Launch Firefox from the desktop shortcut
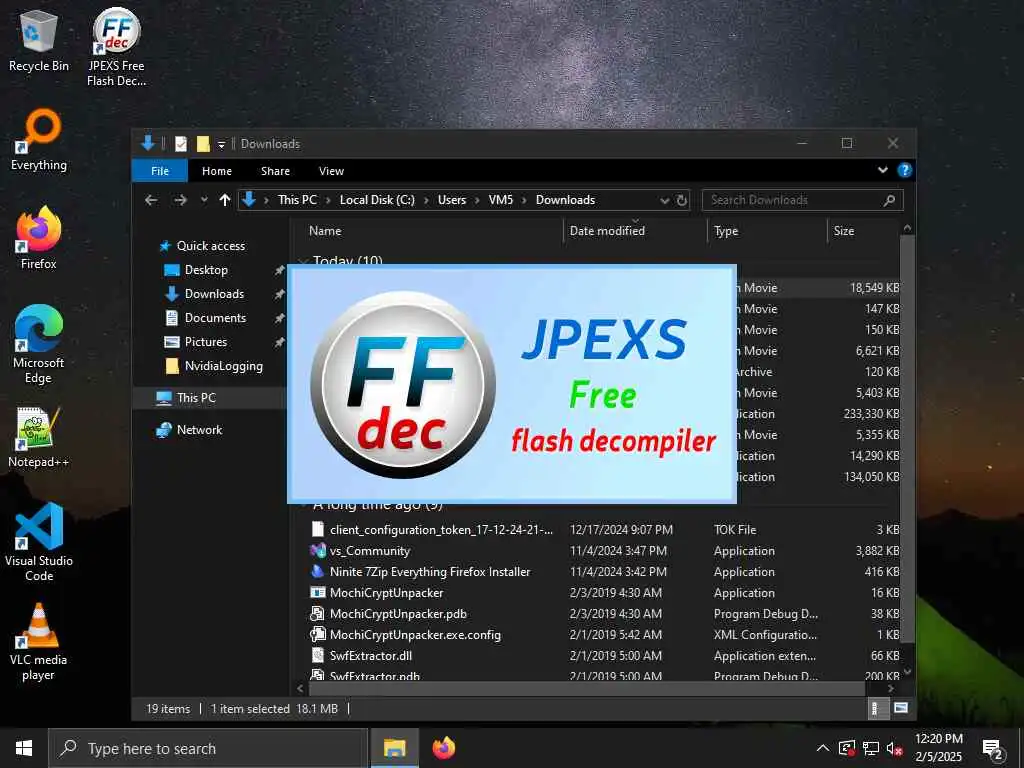 [39, 238]
